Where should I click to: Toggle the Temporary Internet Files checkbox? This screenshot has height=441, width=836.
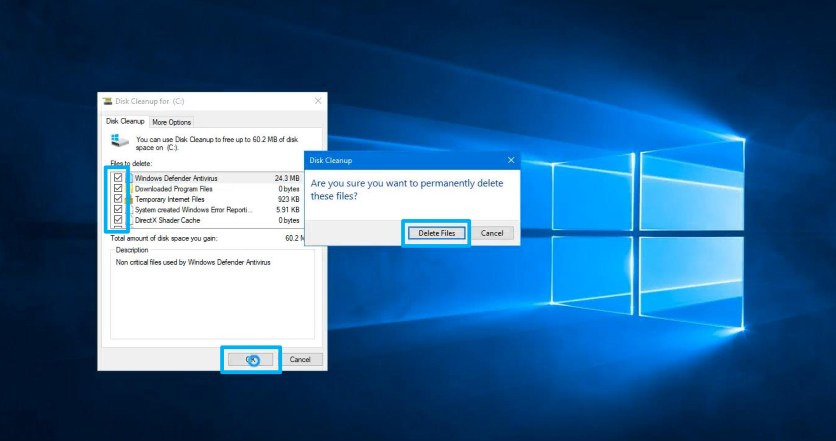[x=118, y=198]
